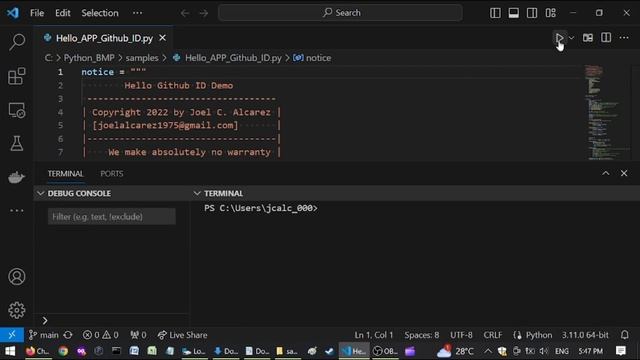Open OBS from the taskbar
The image size is (640, 360).
(x=384, y=351)
